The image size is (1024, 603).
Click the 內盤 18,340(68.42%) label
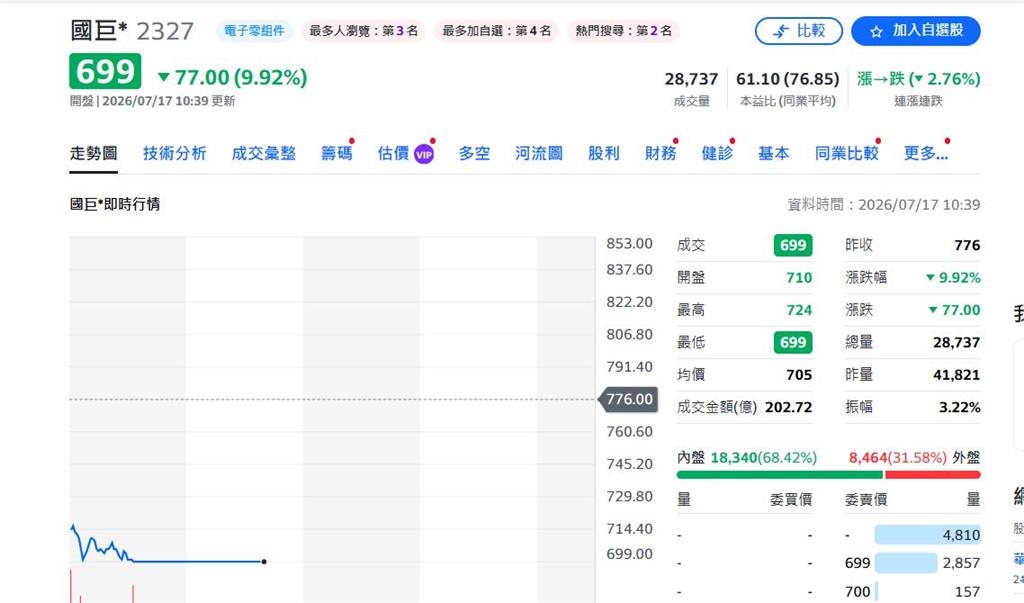(x=746, y=458)
